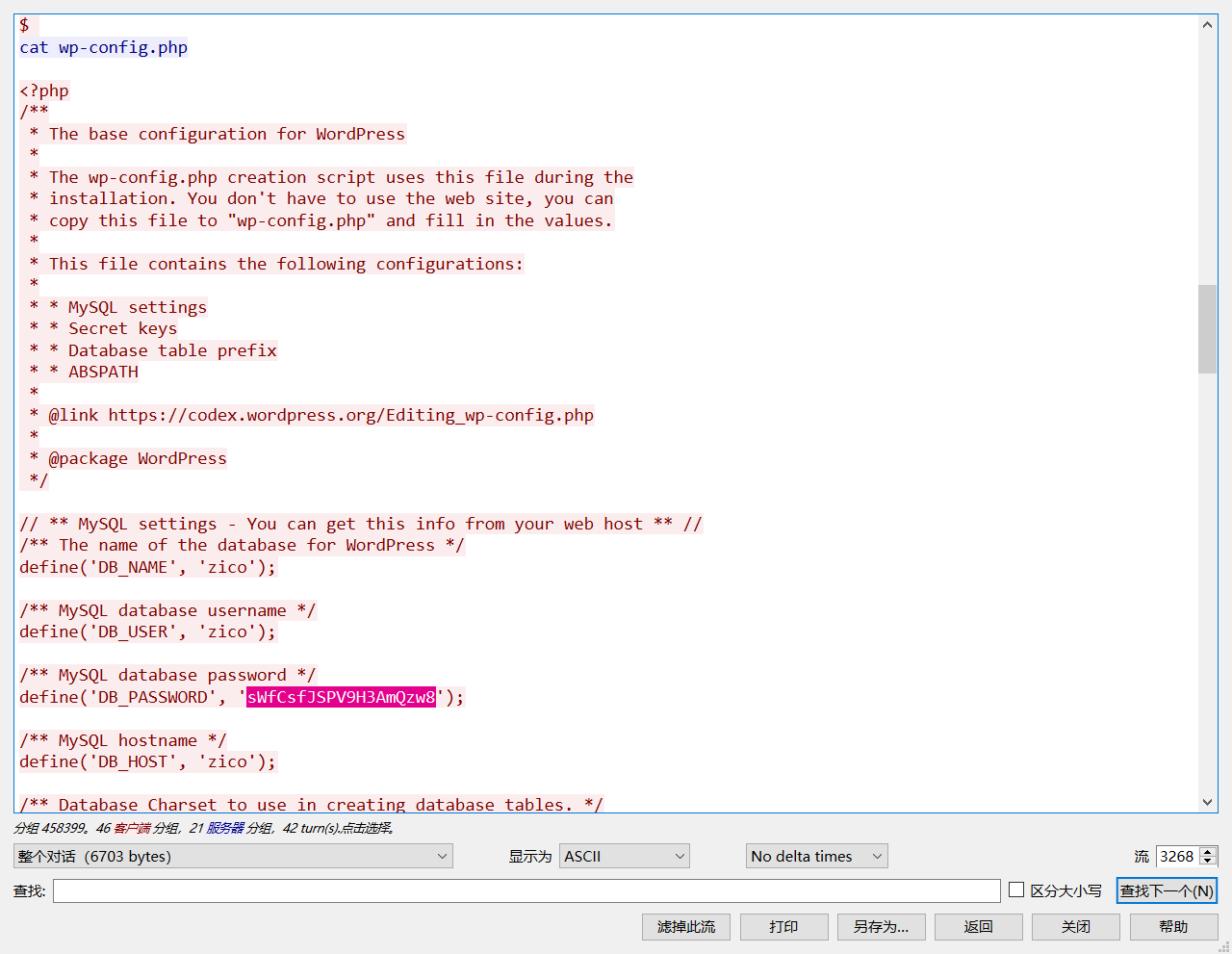This screenshot has width=1232, height=954.
Task: Click the 查找下一个(N) find next button
Action: 1167,890
